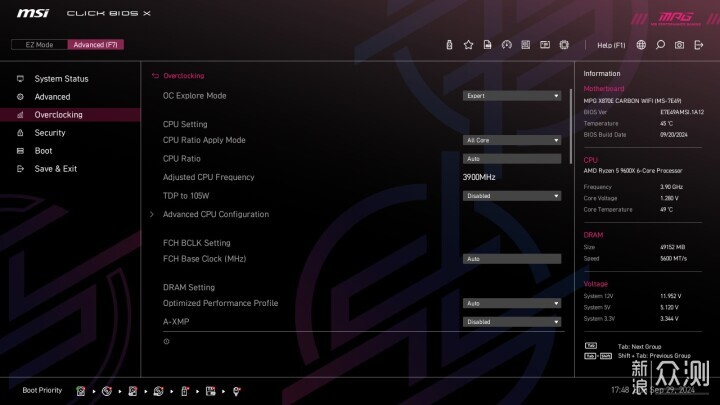Click the System 12V 11.952 V reading
Viewport: 720px width, 405px height.
(x=670, y=296)
